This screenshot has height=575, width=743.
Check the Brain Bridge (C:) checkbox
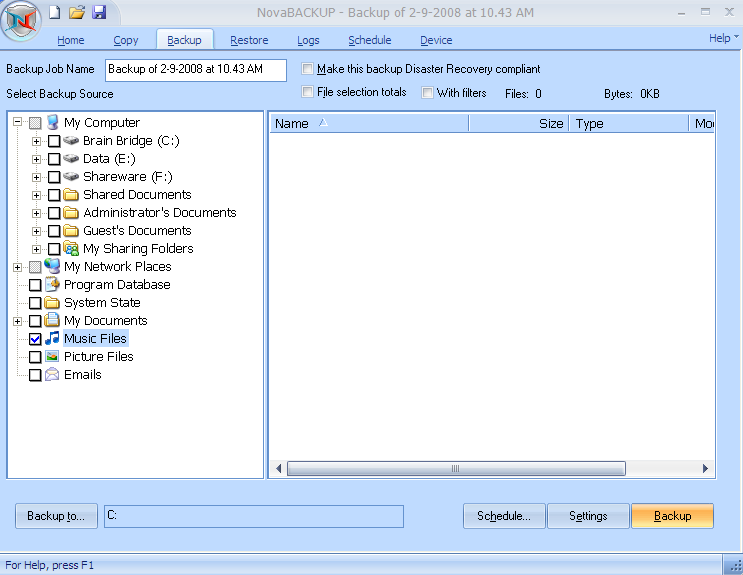pyautogui.click(x=54, y=141)
